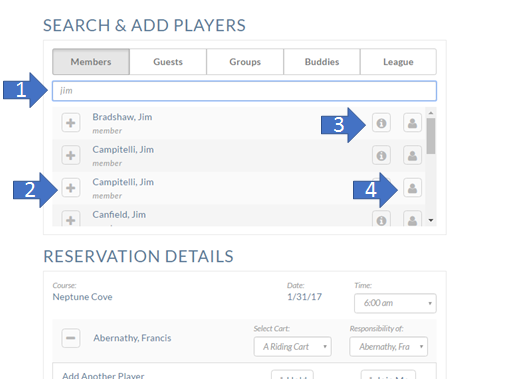Remove Abernathy, Francis using the minus icon

click(71, 338)
